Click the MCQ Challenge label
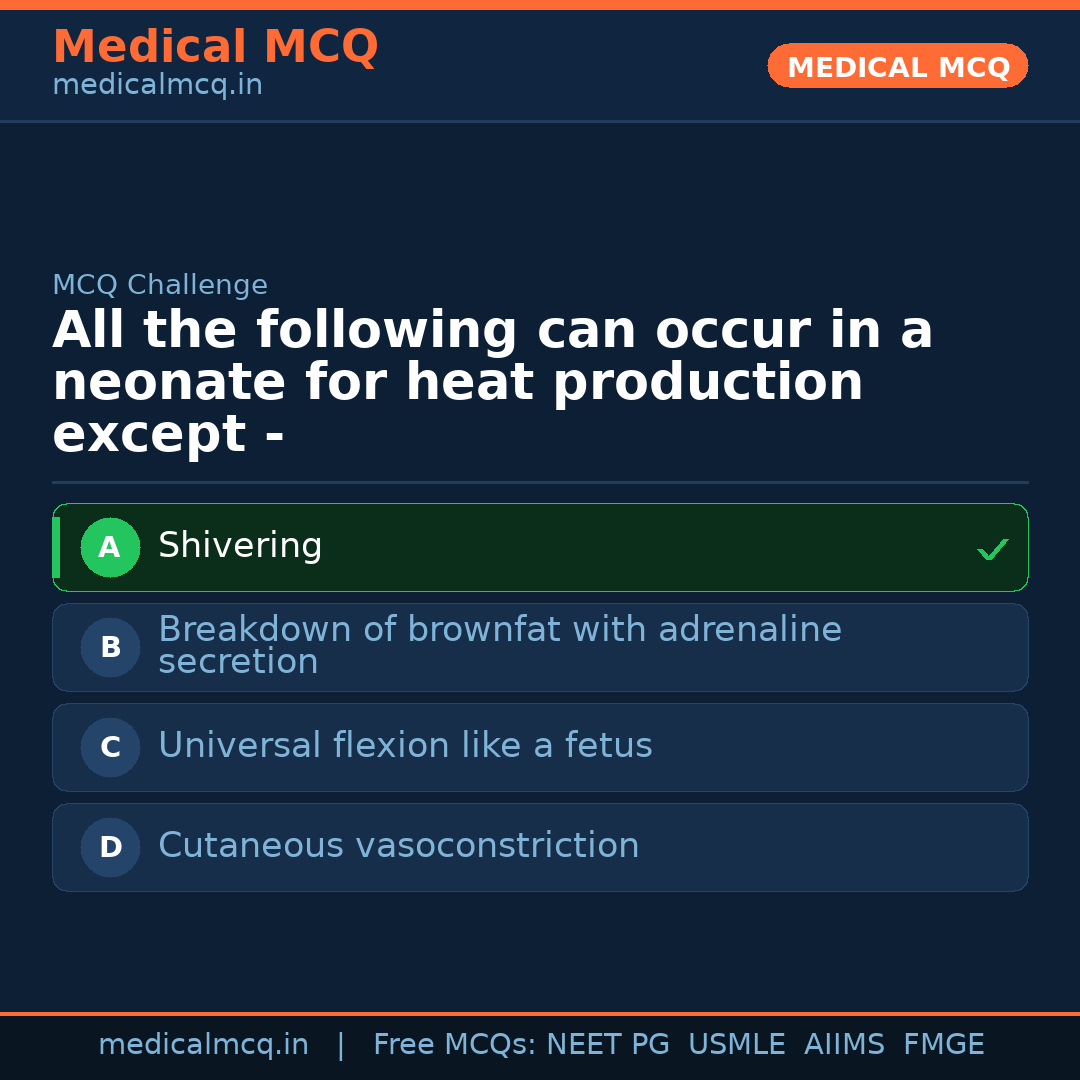 (160, 286)
